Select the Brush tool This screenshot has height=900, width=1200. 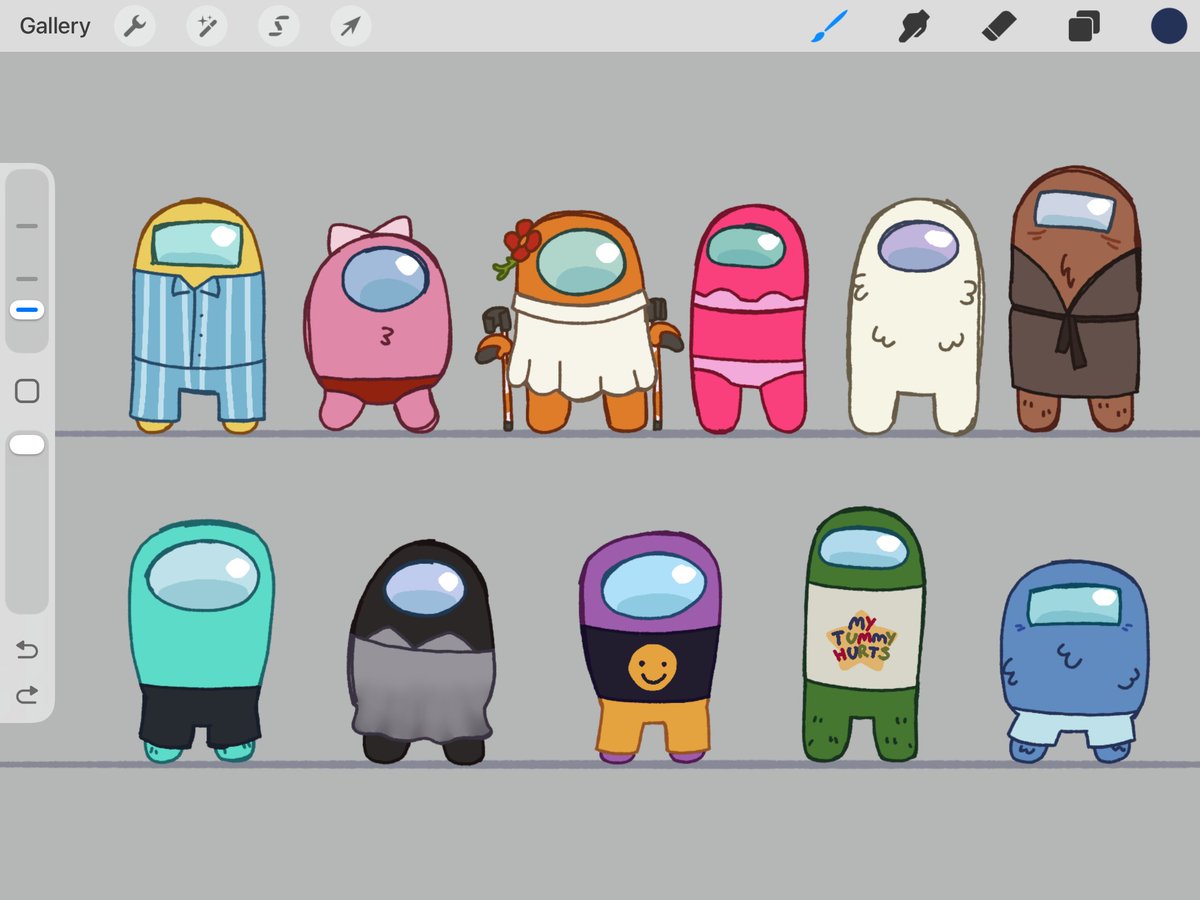(828, 26)
